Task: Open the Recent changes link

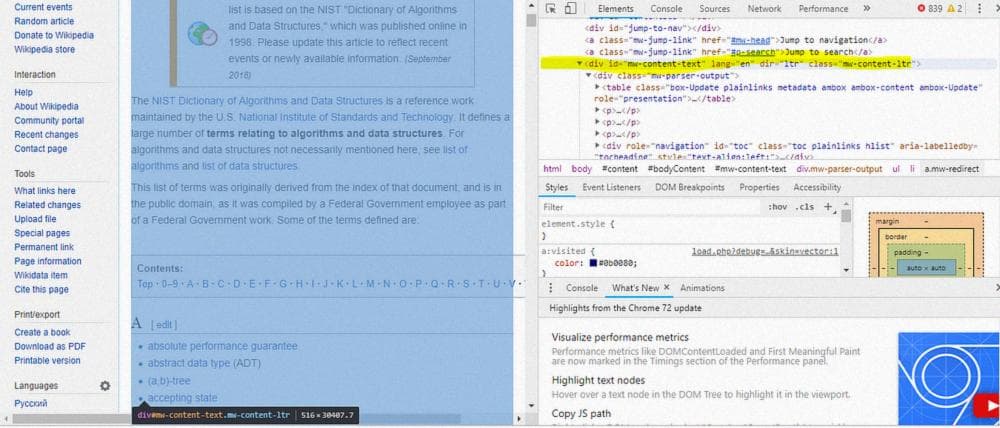Action: [x=46, y=135]
